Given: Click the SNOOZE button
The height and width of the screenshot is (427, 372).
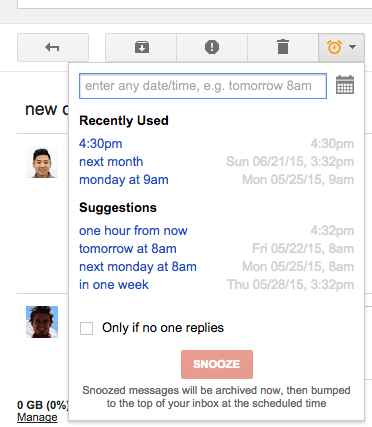Looking at the screenshot, I should (x=217, y=364).
